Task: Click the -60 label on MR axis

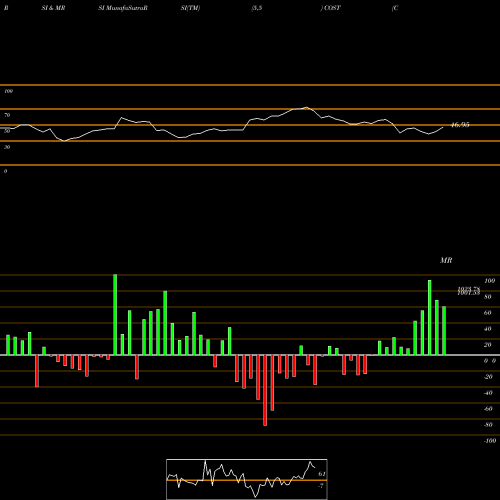Action: click(488, 409)
